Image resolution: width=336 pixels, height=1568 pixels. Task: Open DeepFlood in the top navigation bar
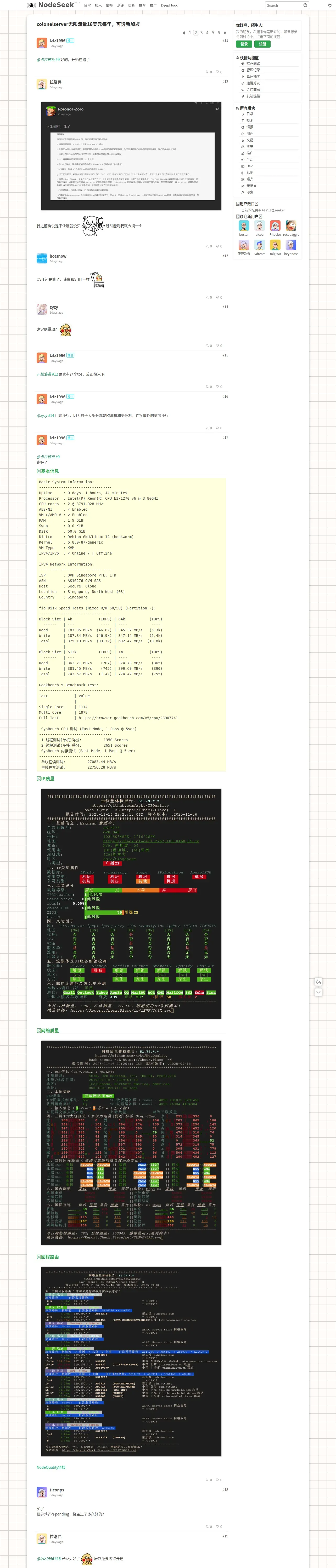pyautogui.click(x=170, y=5)
